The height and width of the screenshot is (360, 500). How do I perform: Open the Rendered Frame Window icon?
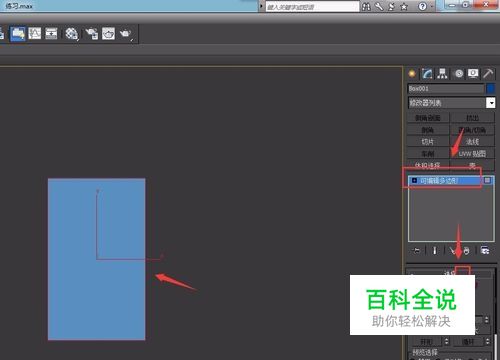tap(108, 33)
